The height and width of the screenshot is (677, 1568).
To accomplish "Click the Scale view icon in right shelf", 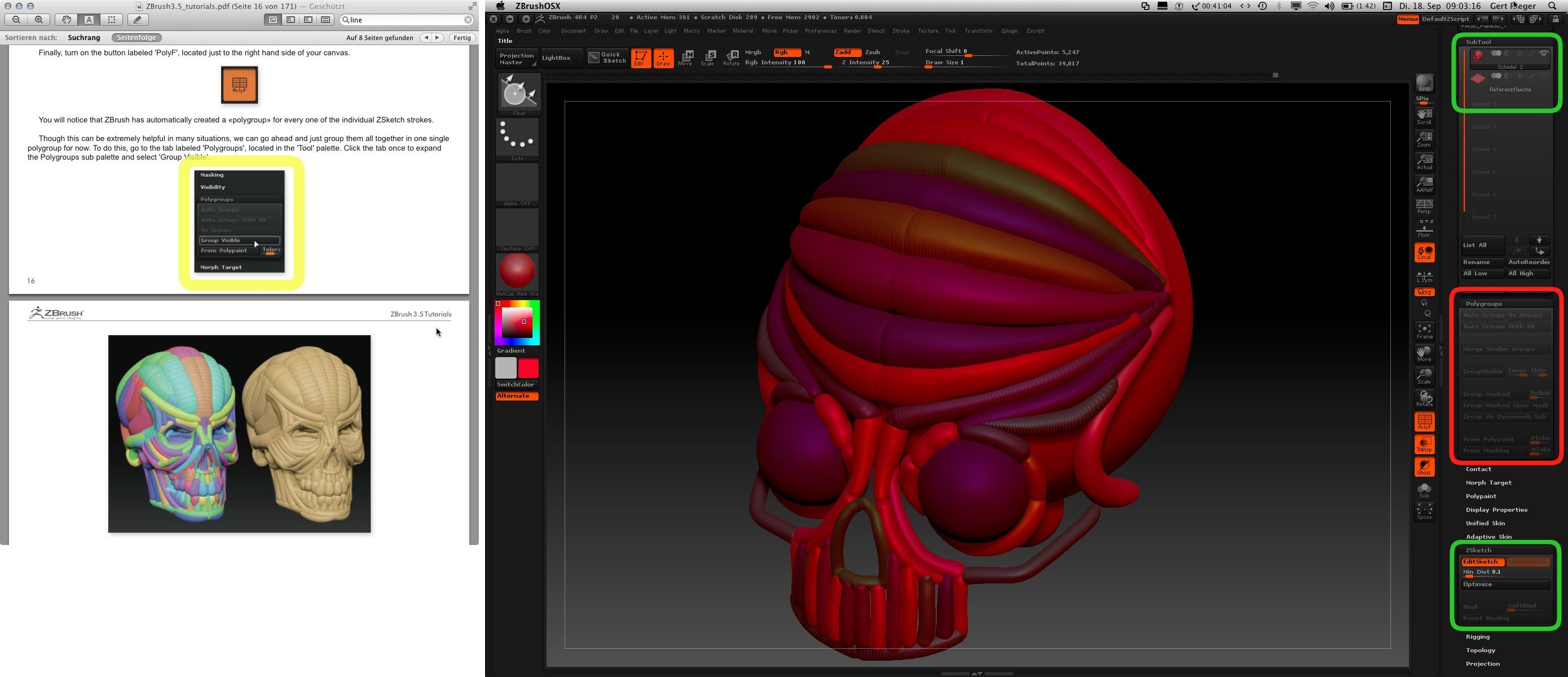I will 1424,376.
